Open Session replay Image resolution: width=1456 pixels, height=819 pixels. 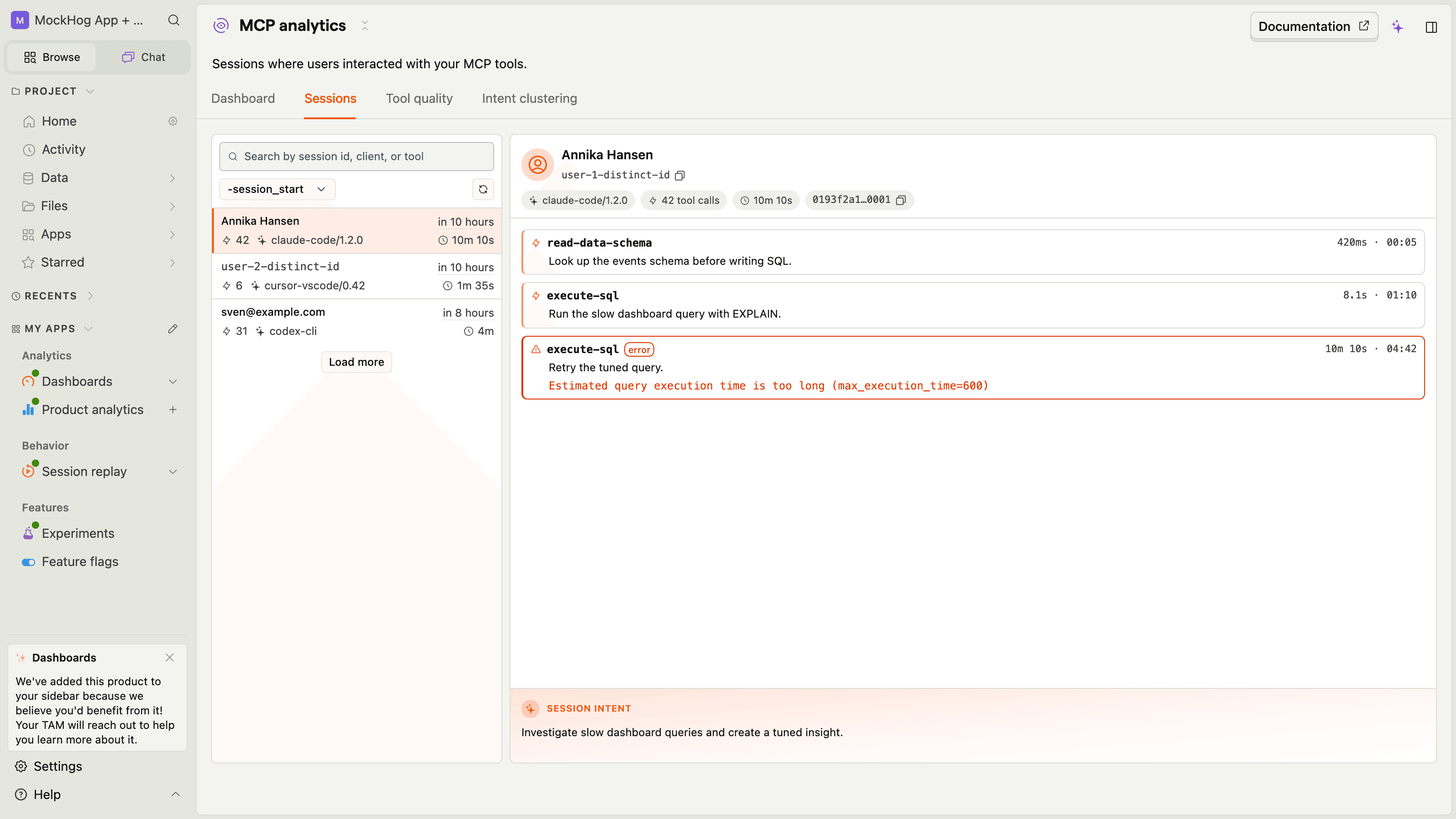84,472
